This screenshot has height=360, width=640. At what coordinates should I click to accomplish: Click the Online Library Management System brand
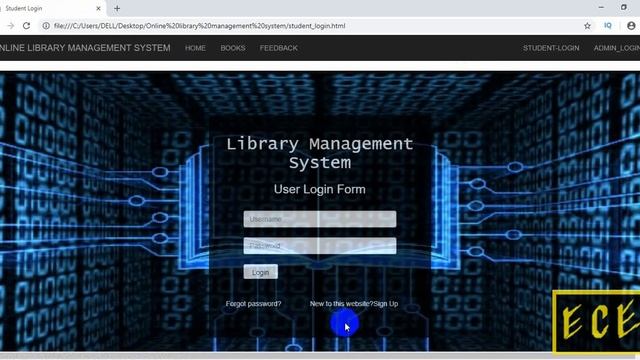[x=85, y=48]
